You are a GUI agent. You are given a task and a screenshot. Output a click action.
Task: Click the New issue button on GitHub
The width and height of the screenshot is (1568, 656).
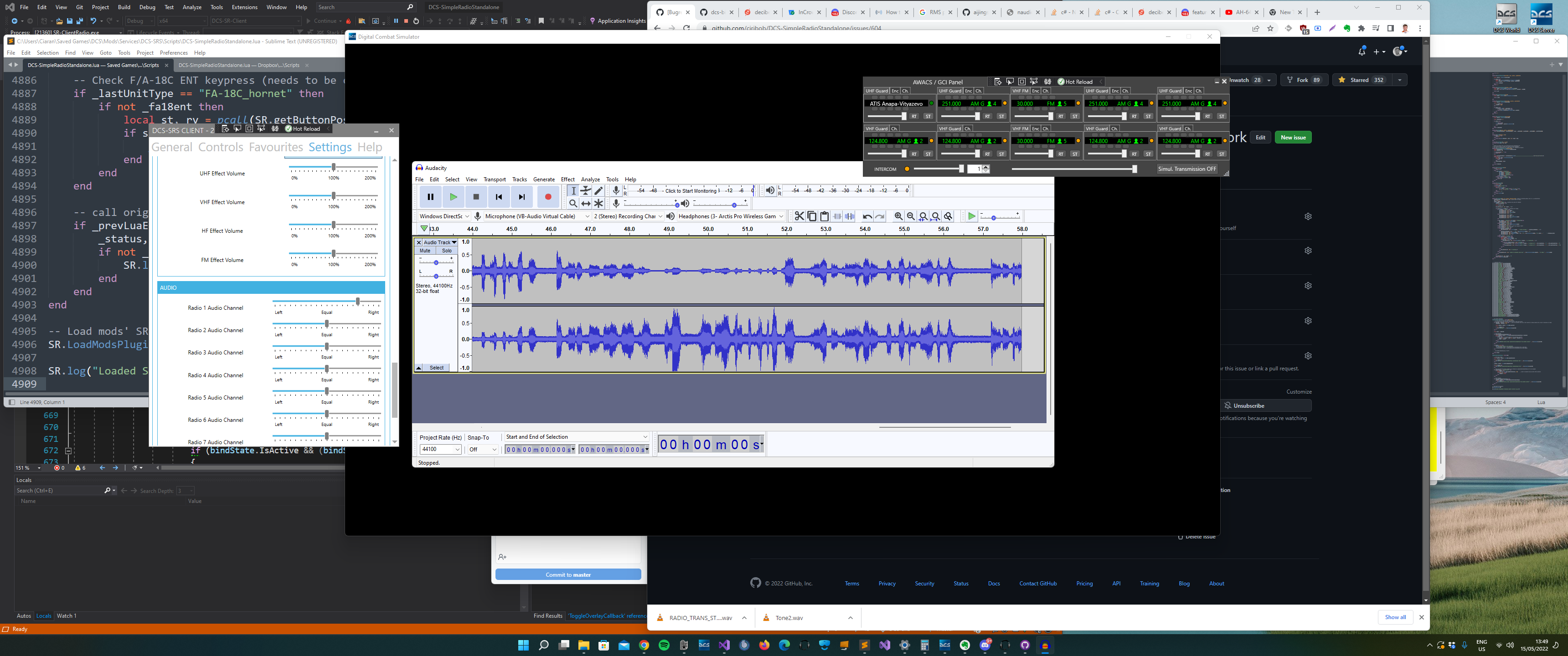(1292, 137)
